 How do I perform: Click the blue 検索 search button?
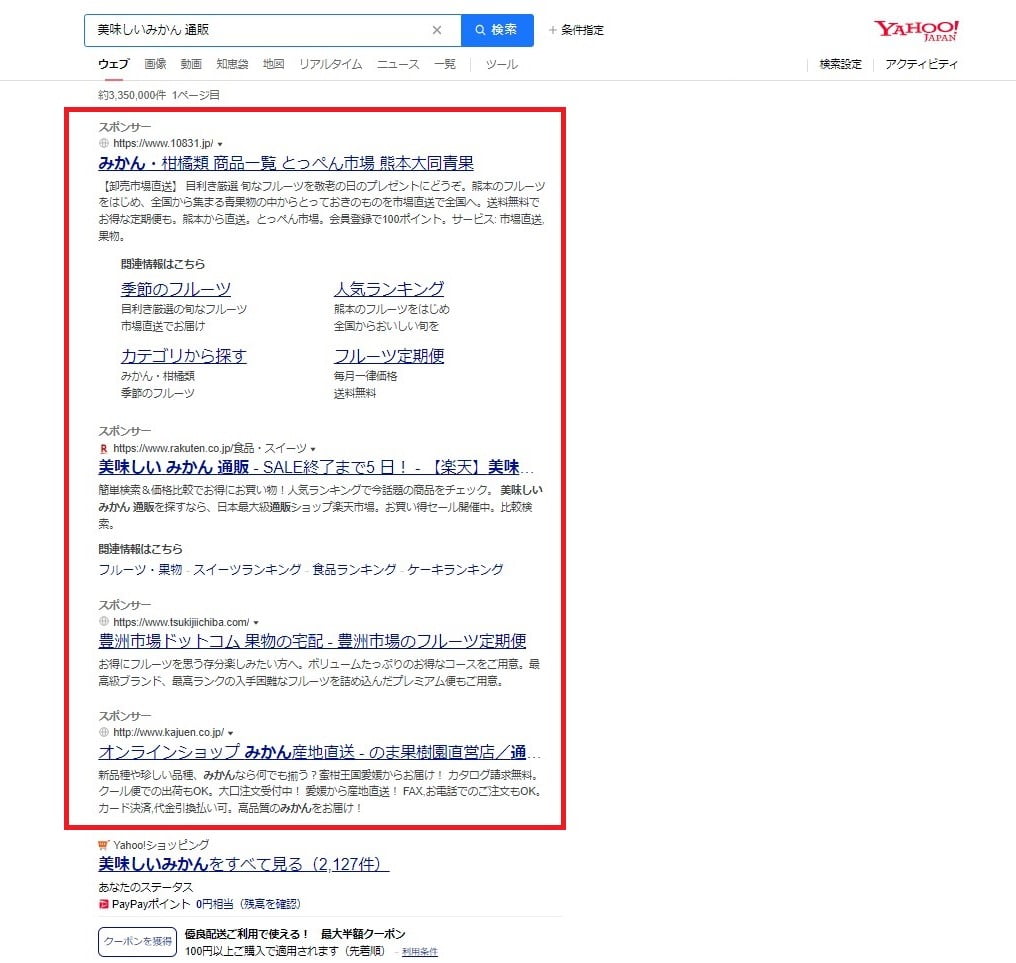click(x=497, y=30)
